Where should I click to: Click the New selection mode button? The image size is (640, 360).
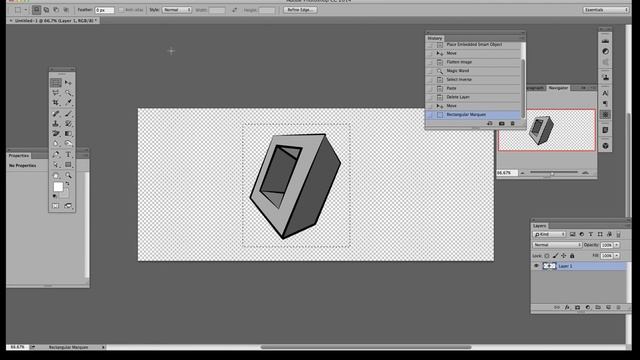(x=36, y=10)
